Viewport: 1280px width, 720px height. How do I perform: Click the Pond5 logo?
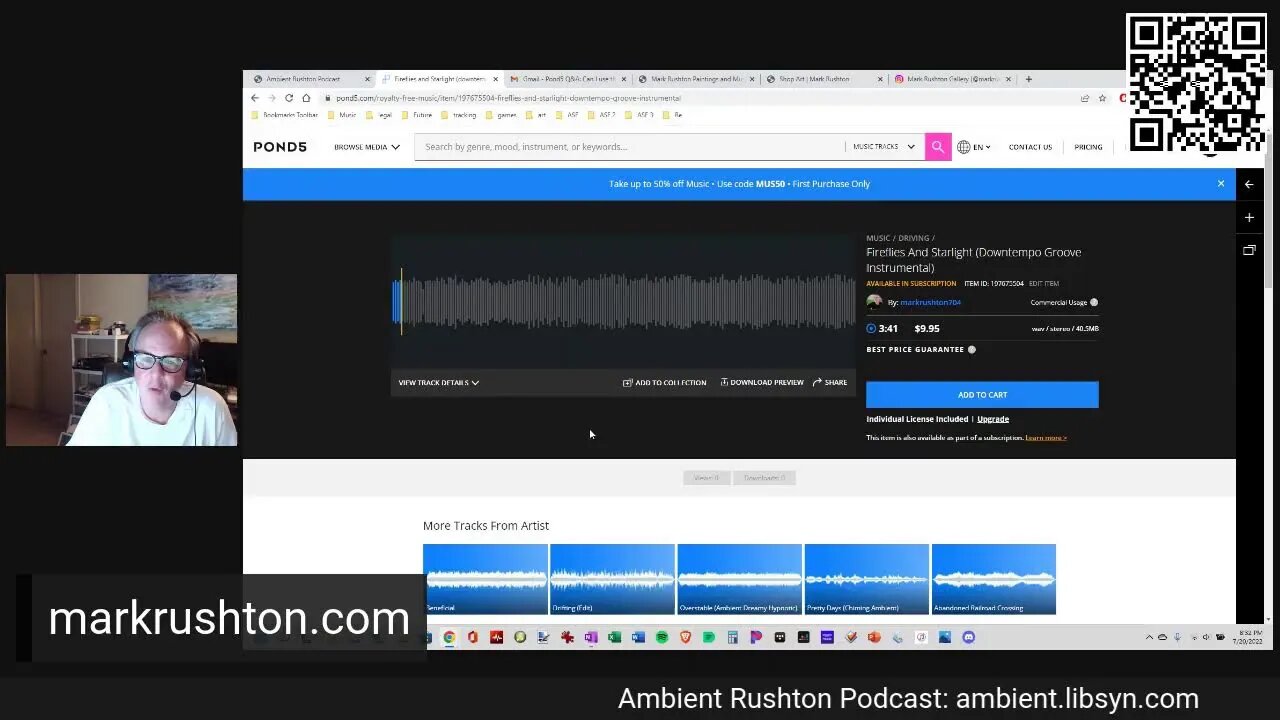pyautogui.click(x=280, y=147)
